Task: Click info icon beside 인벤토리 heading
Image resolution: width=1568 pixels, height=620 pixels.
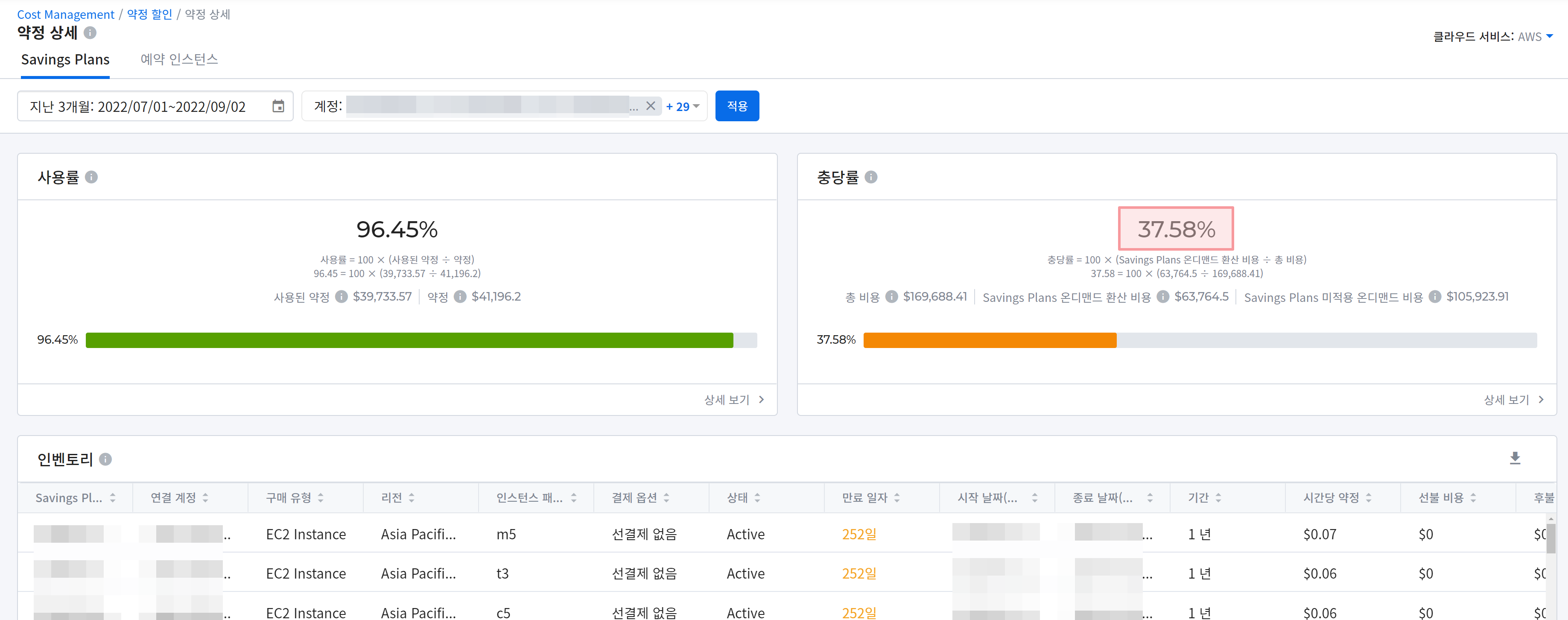Action: (x=105, y=459)
